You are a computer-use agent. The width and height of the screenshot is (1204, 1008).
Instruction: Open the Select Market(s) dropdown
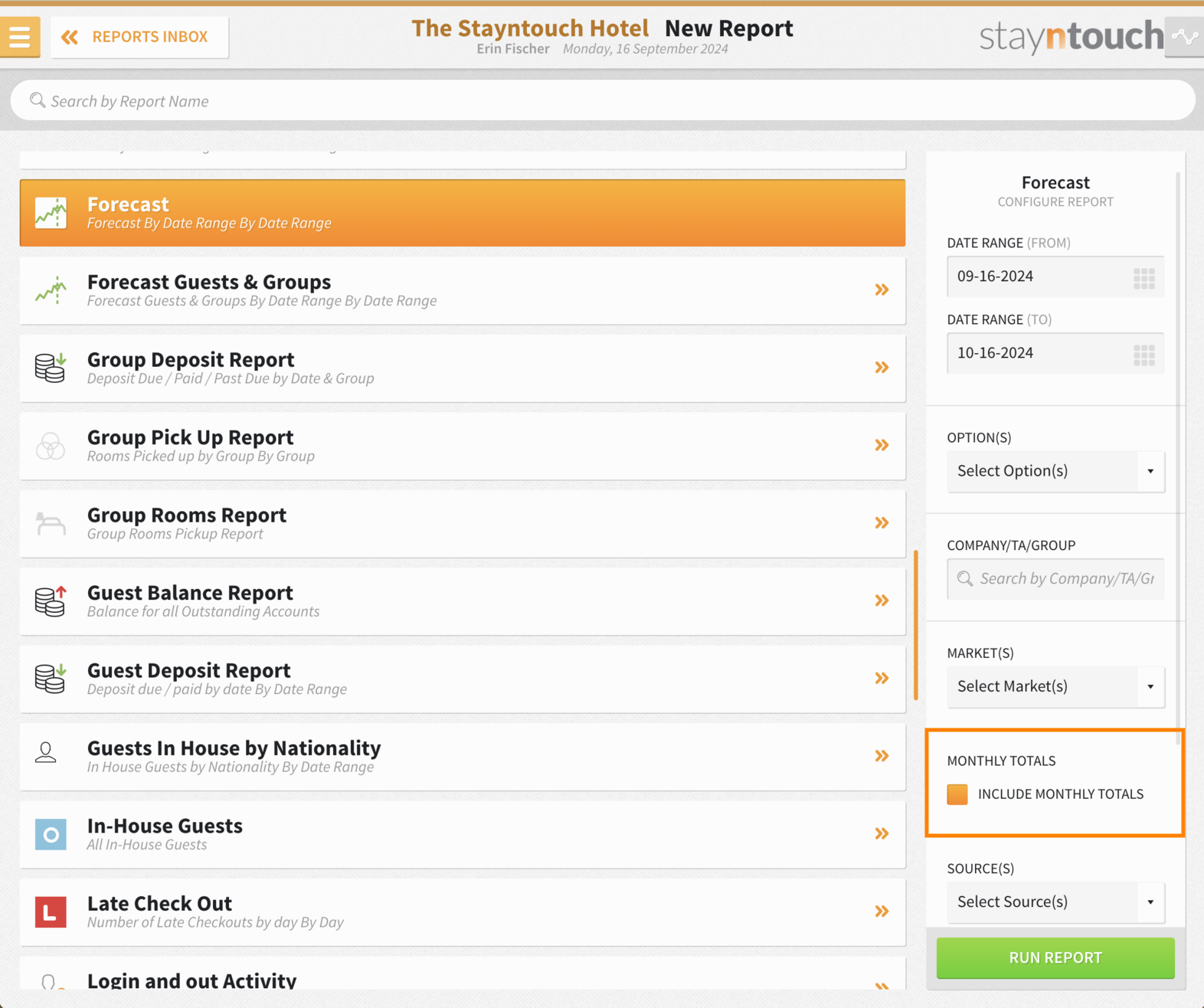pos(1055,686)
